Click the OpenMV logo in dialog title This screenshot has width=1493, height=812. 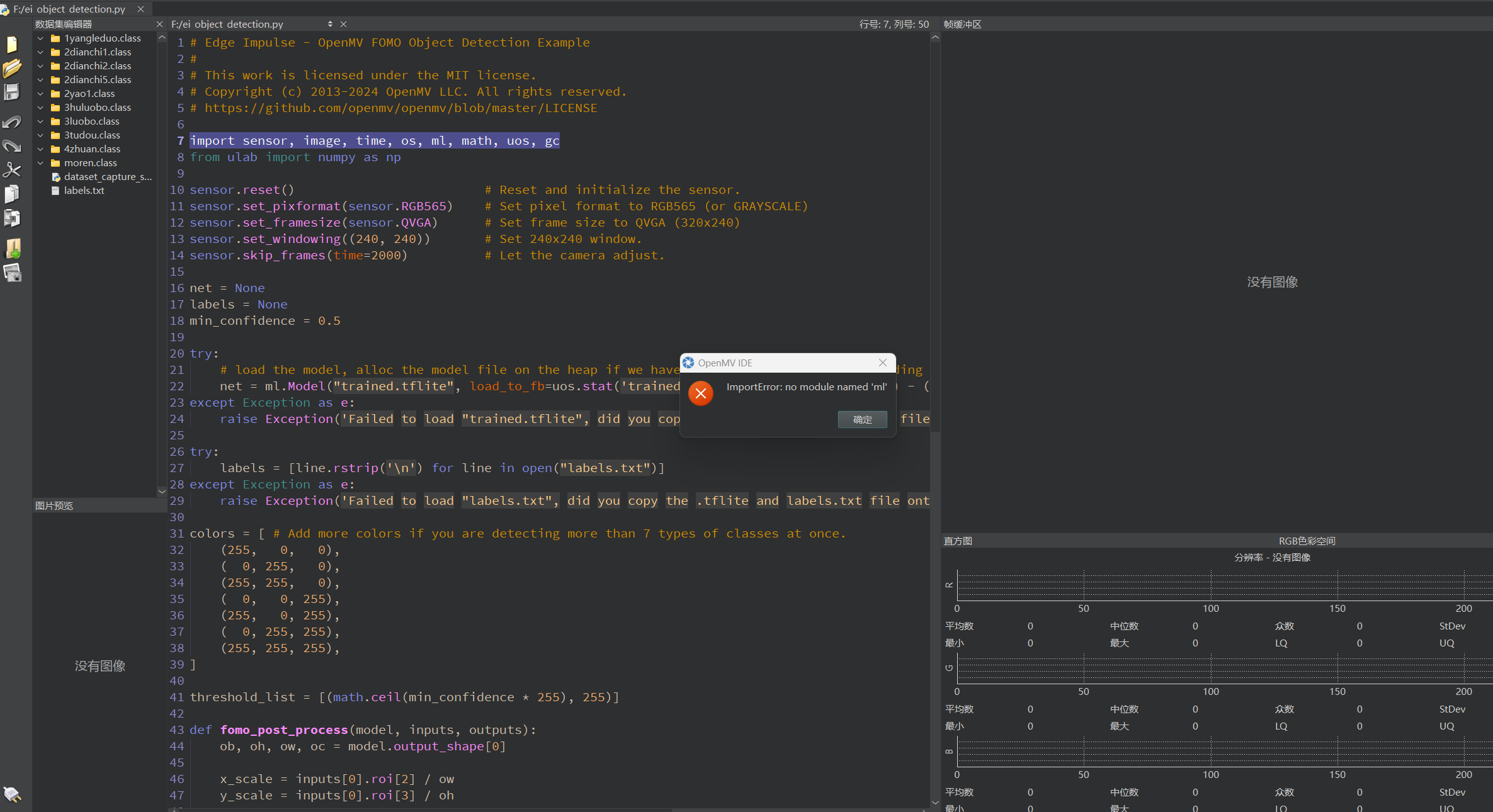pos(688,363)
